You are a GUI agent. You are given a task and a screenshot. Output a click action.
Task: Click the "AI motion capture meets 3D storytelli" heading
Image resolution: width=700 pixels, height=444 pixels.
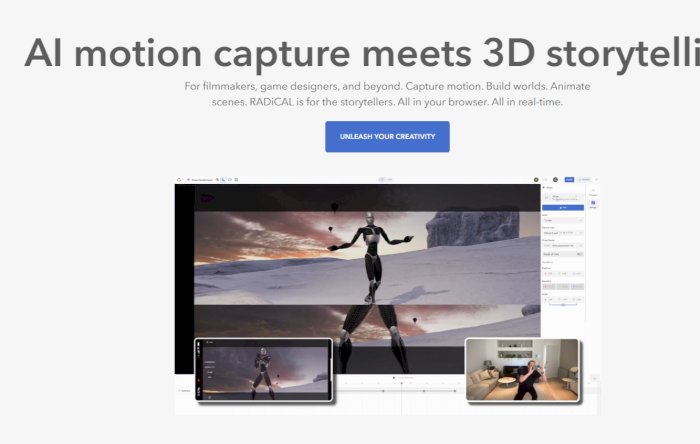pyautogui.click(x=362, y=54)
